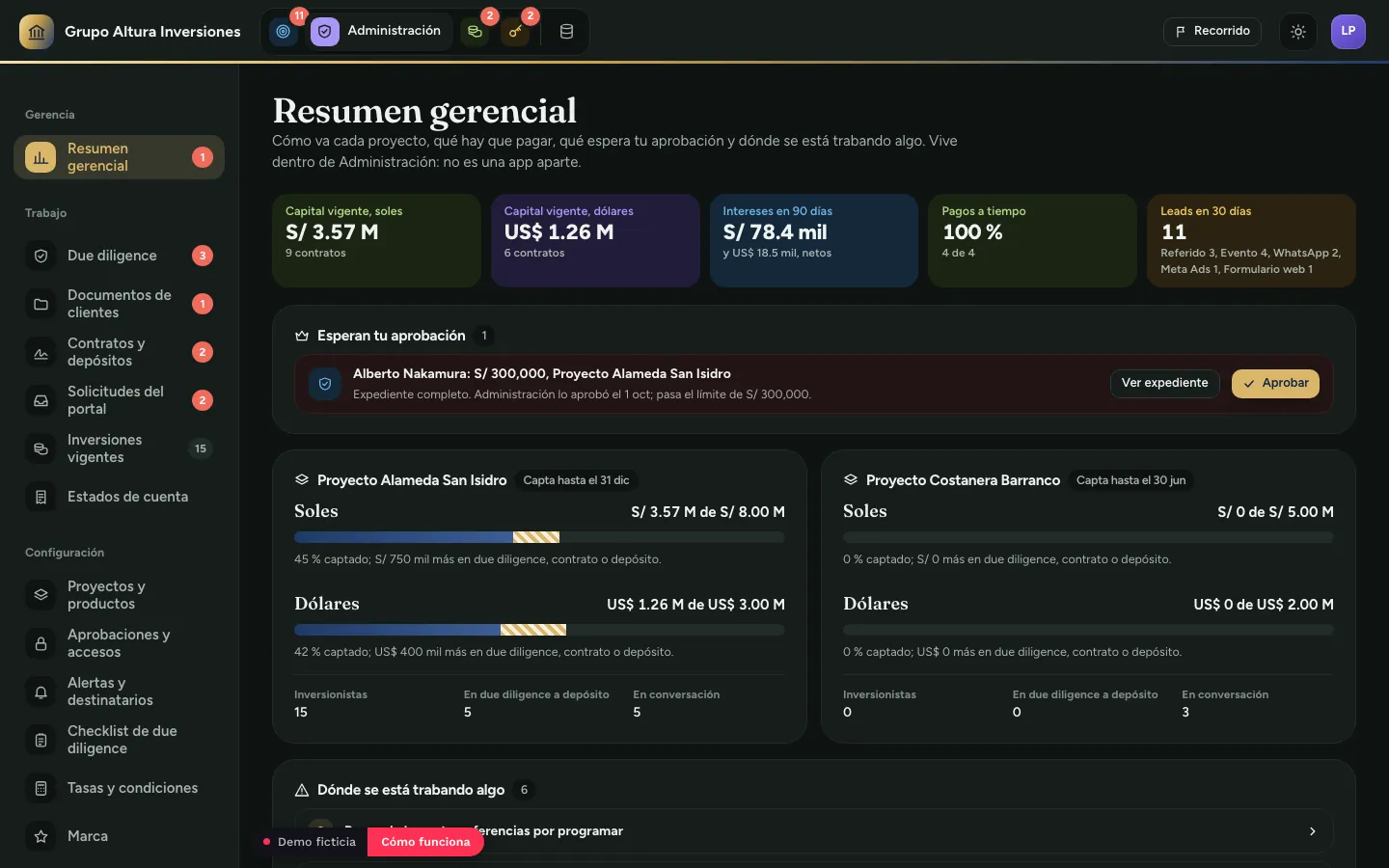
Task: Click the database icon in top bar
Action: click(566, 32)
